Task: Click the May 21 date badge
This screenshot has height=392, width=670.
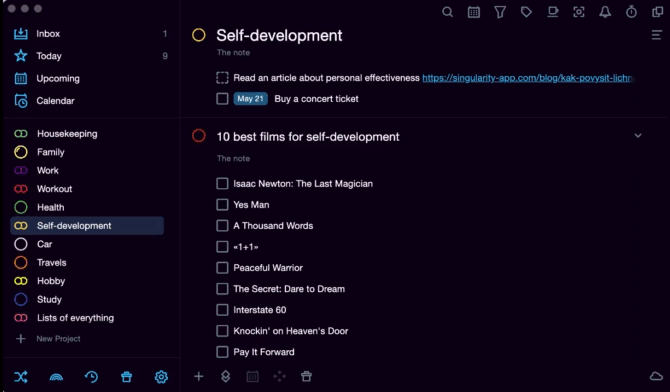Action: [250, 99]
